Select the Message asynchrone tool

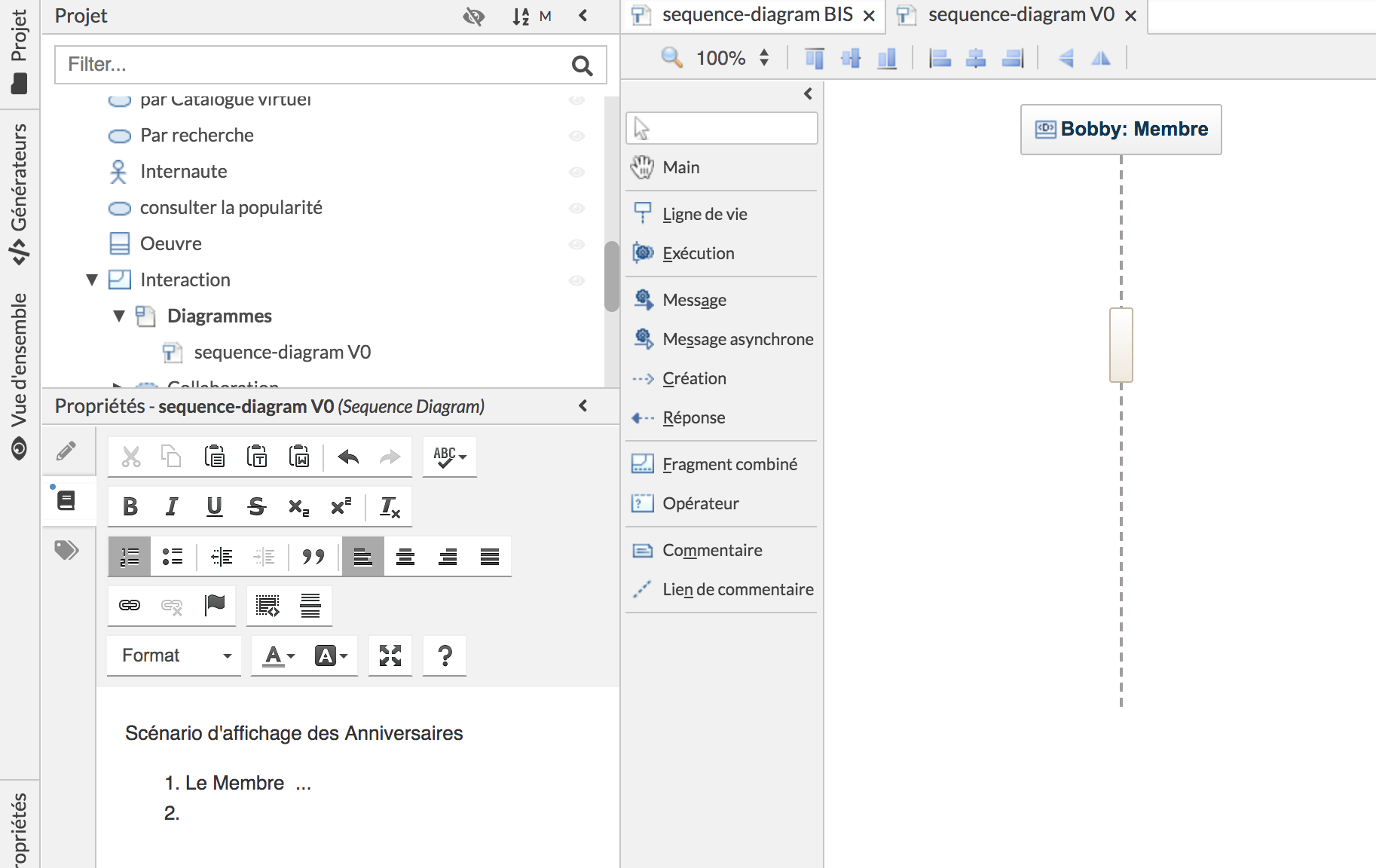(737, 339)
